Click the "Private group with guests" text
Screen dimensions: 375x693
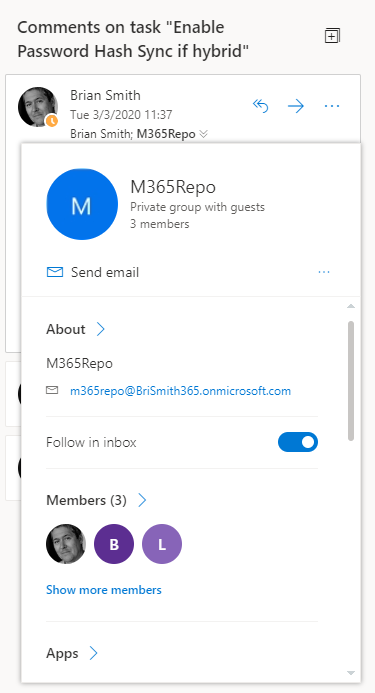(197, 206)
